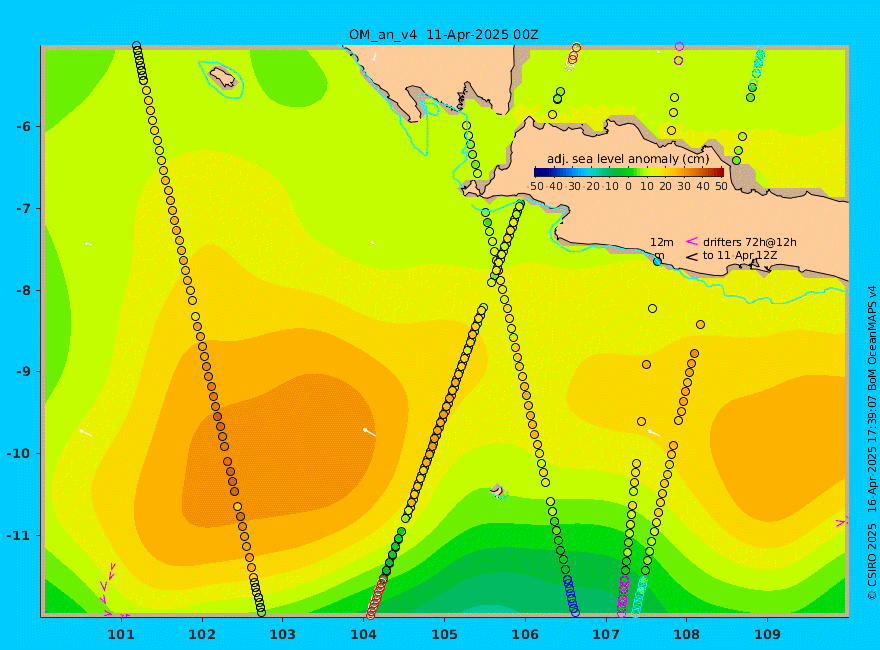Click the longitude axis label '107'

[x=606, y=634]
